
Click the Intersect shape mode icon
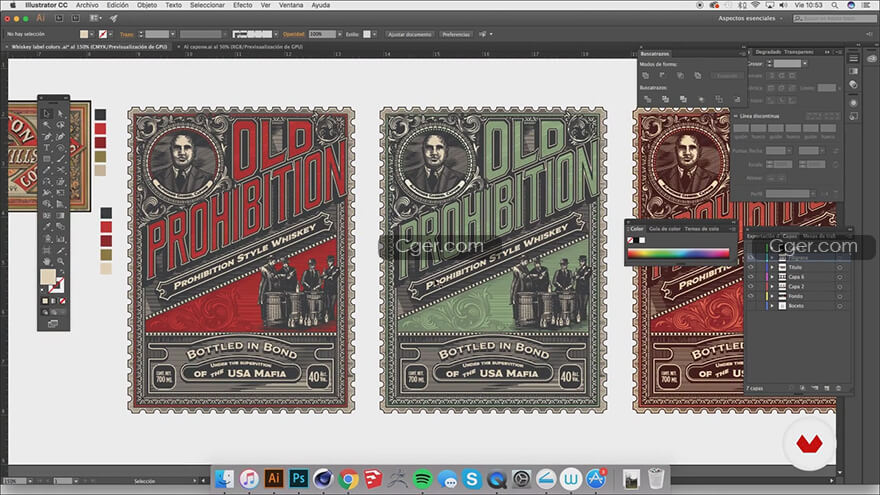pyautogui.click(x=680, y=75)
